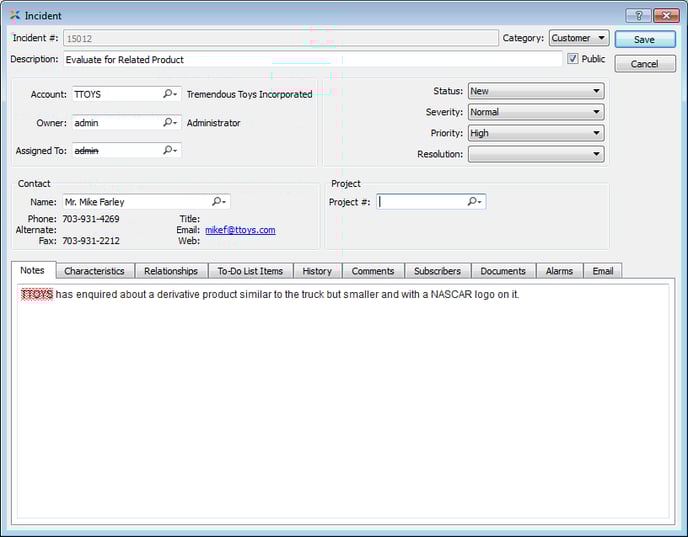Viewport: 688px width, 537px height.
Task: Close the Incident window
Action: [x=666, y=16]
